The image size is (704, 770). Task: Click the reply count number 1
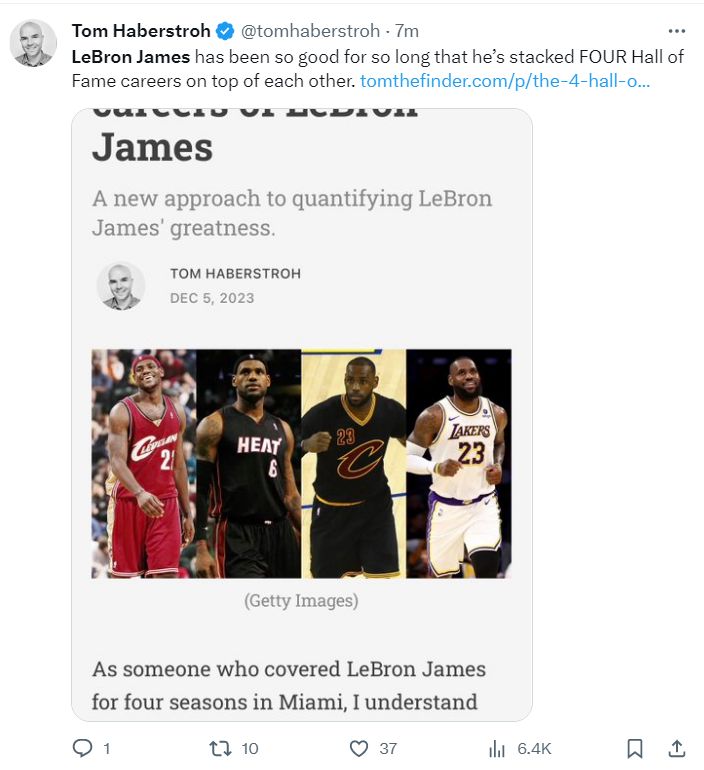point(107,748)
